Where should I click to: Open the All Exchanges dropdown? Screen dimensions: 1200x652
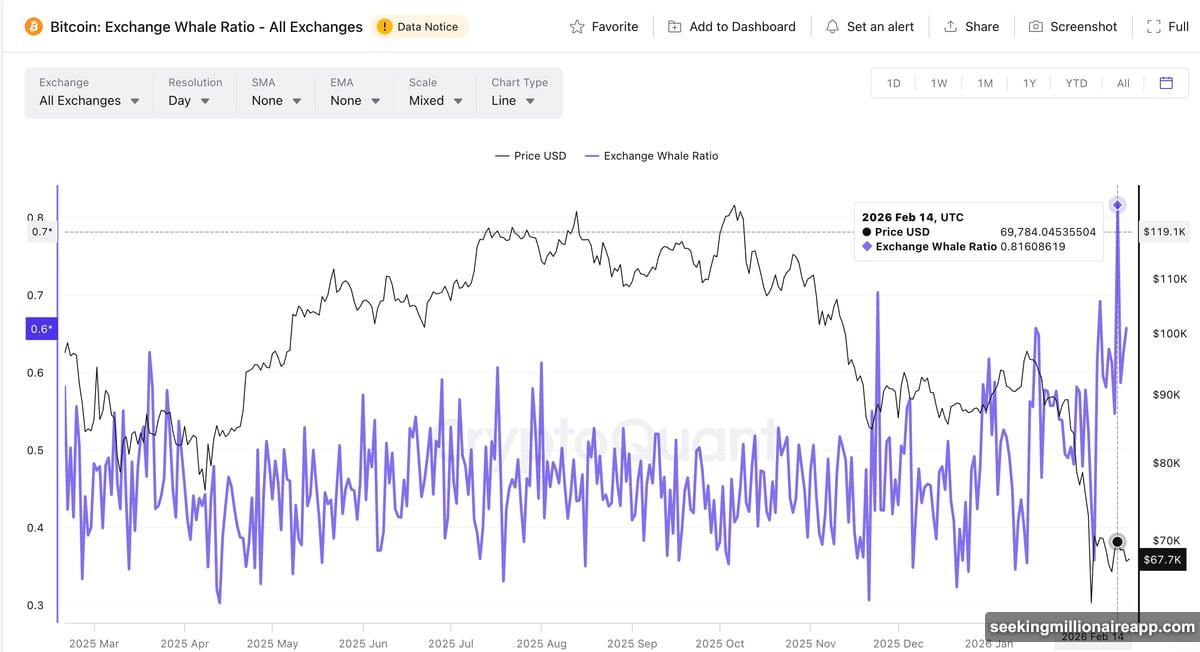pyautogui.click(x=88, y=100)
